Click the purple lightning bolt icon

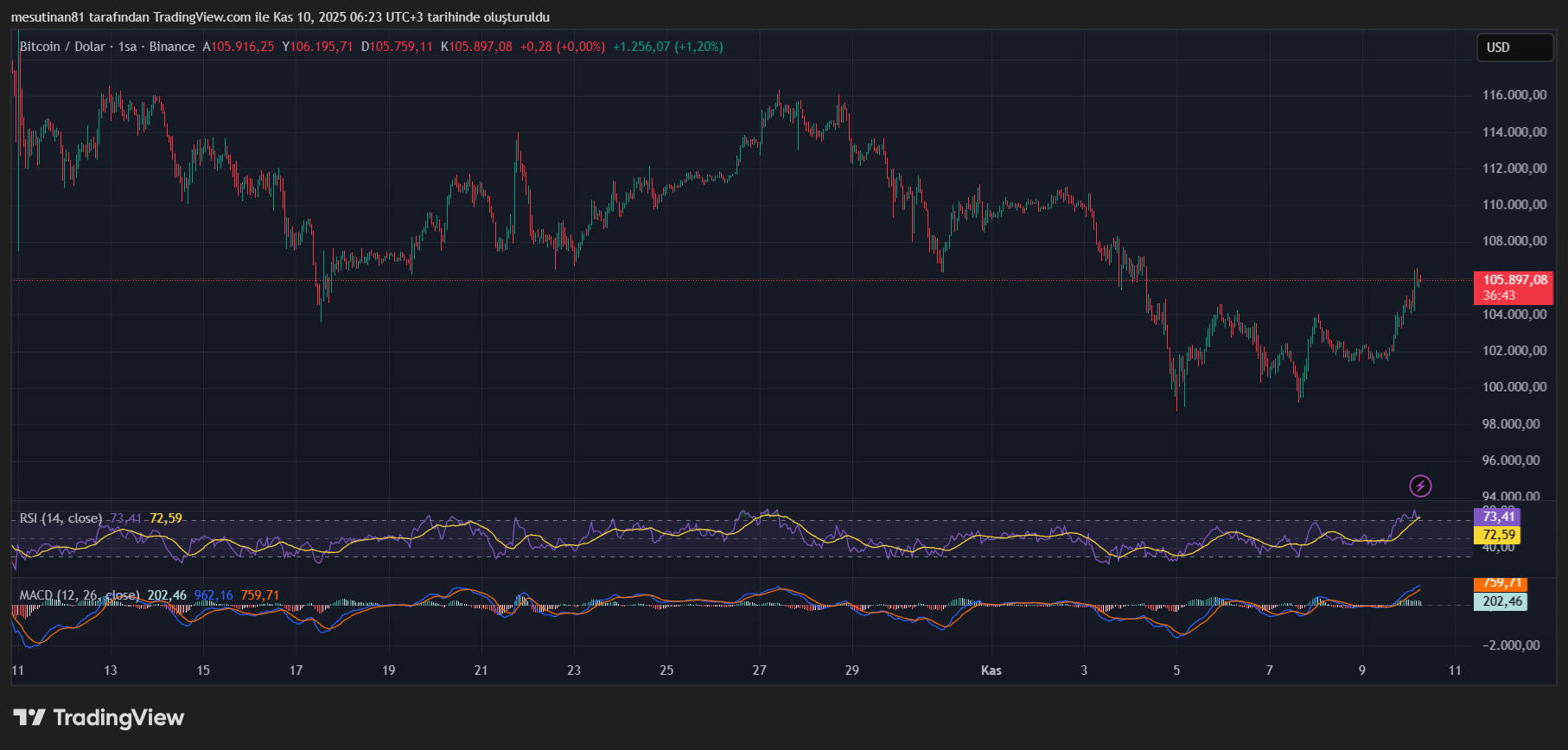click(x=1420, y=486)
